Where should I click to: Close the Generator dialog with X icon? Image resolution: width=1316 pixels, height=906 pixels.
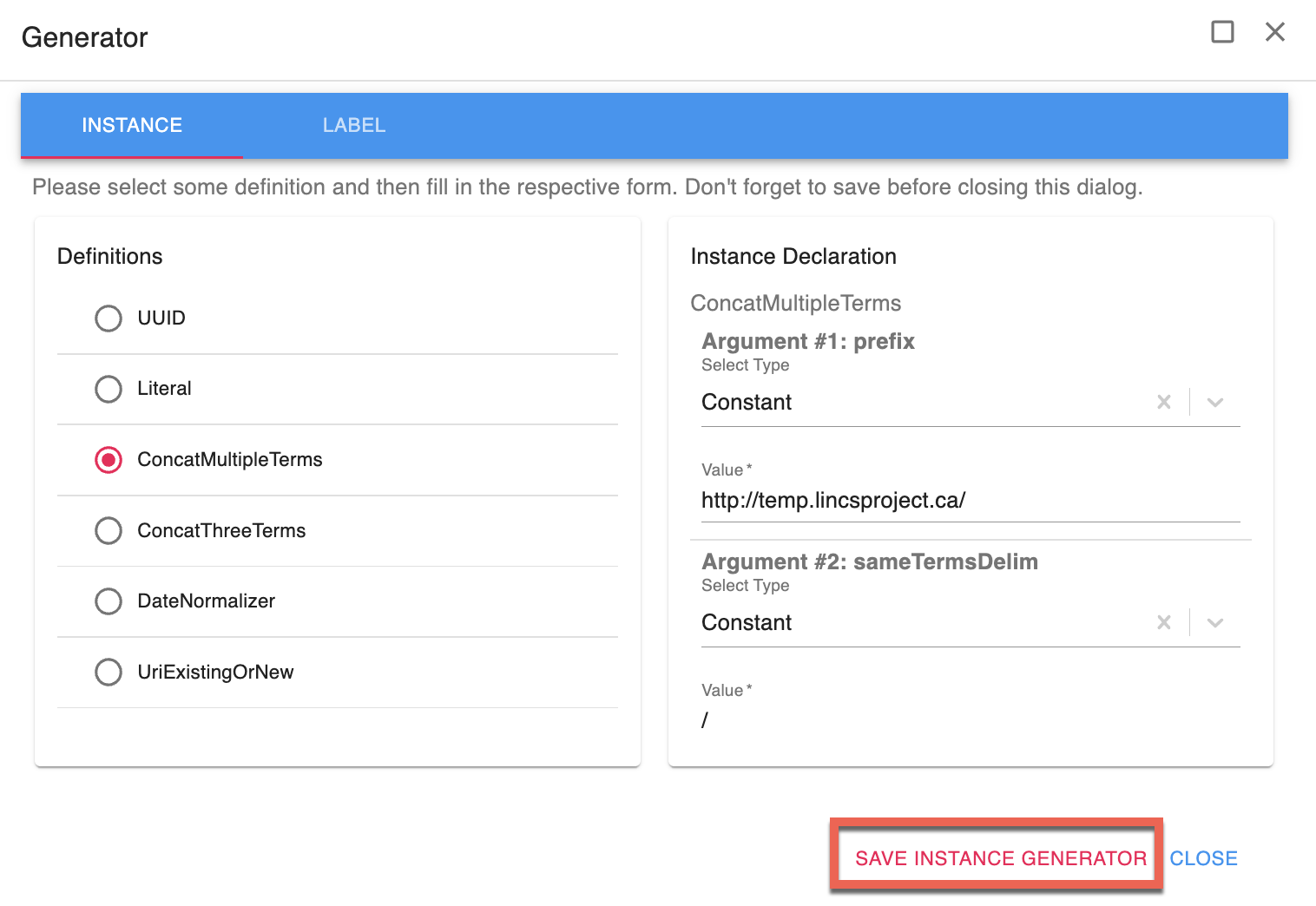coord(1274,32)
